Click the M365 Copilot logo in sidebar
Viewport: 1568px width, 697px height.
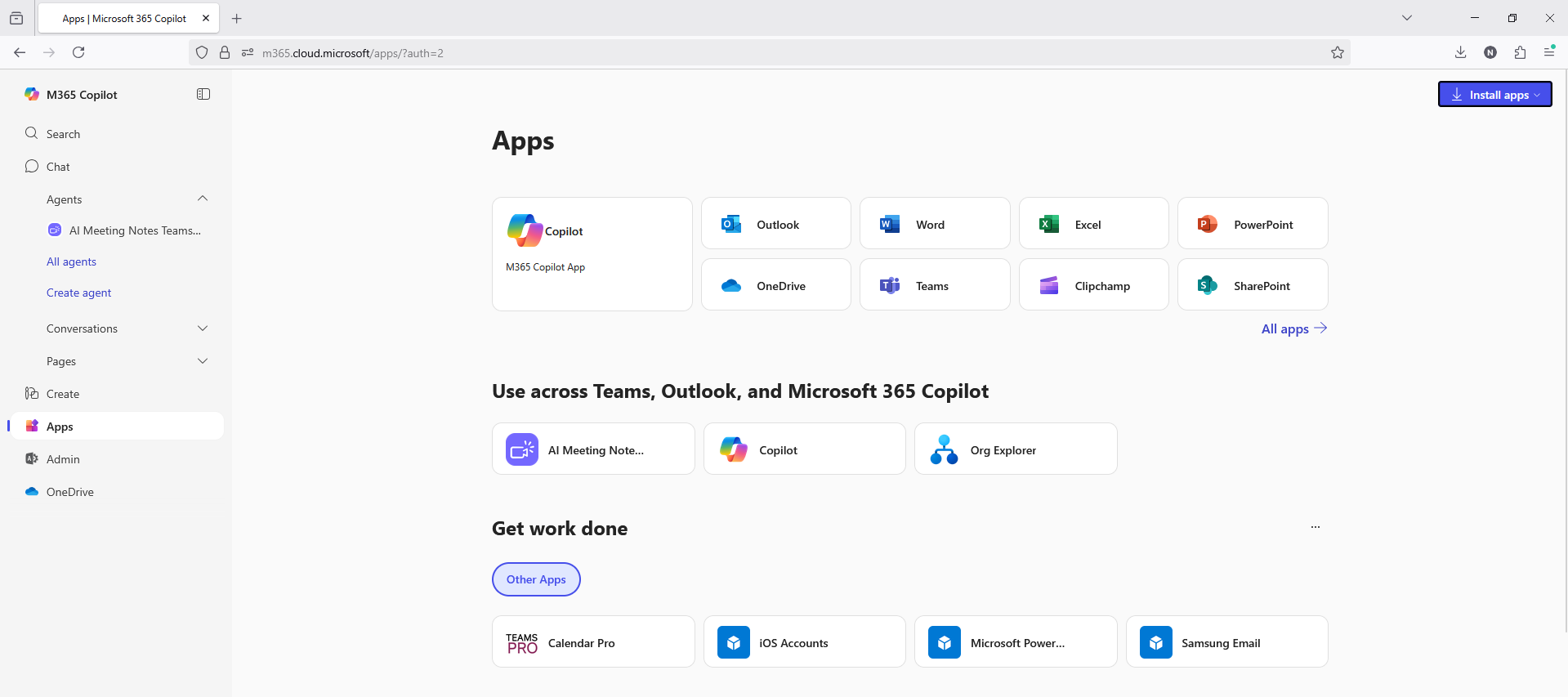[32, 94]
